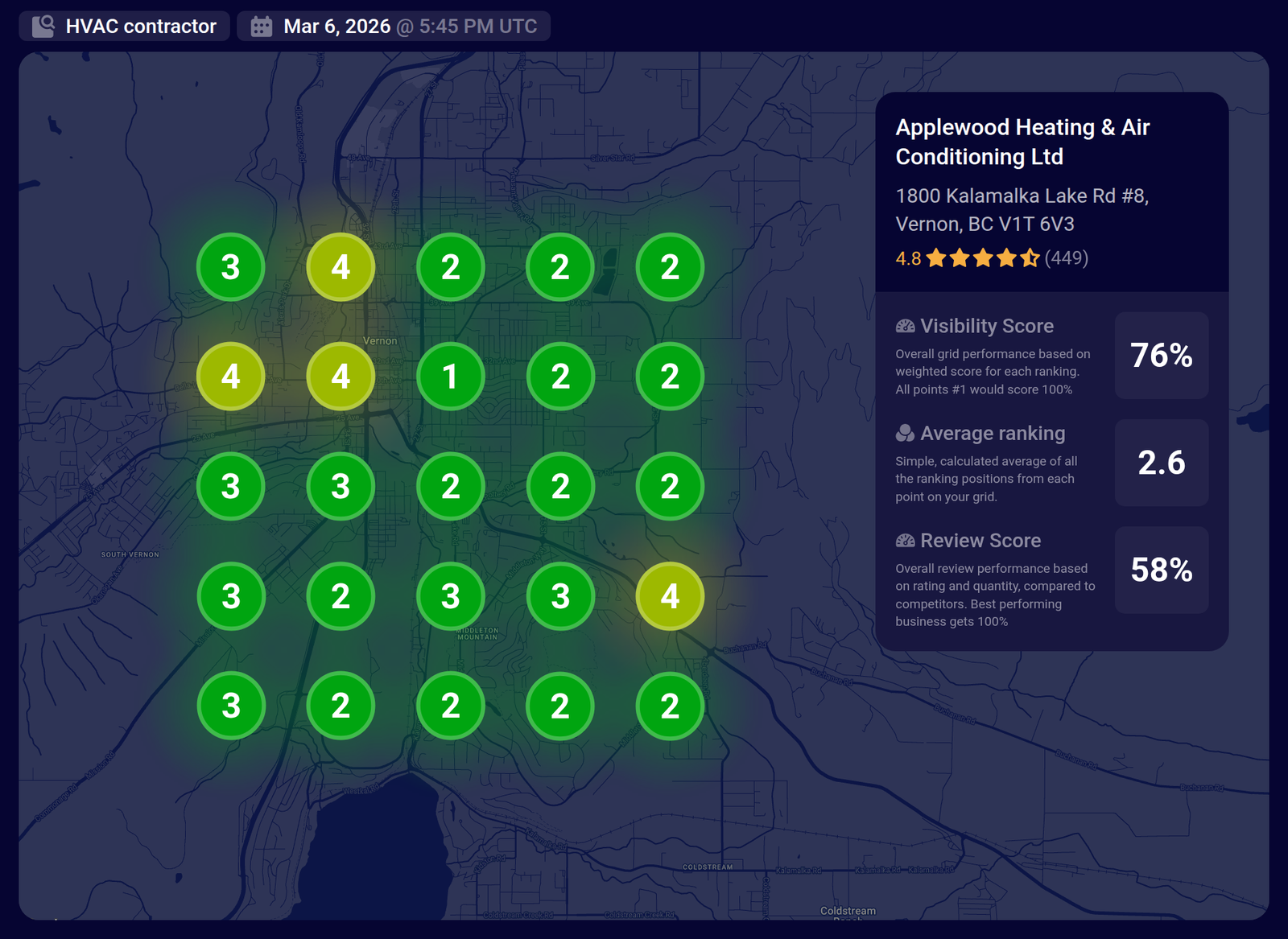This screenshot has width=1288, height=939.
Task: Click the Mar 6, 2026 date label
Action: 336,27
